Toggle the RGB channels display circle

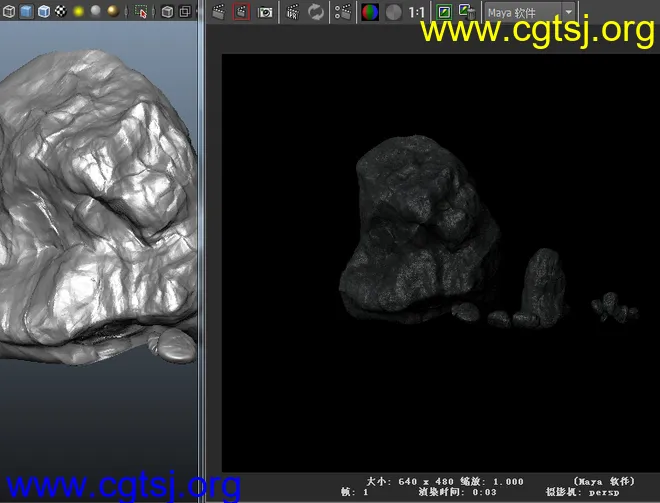pyautogui.click(x=370, y=12)
